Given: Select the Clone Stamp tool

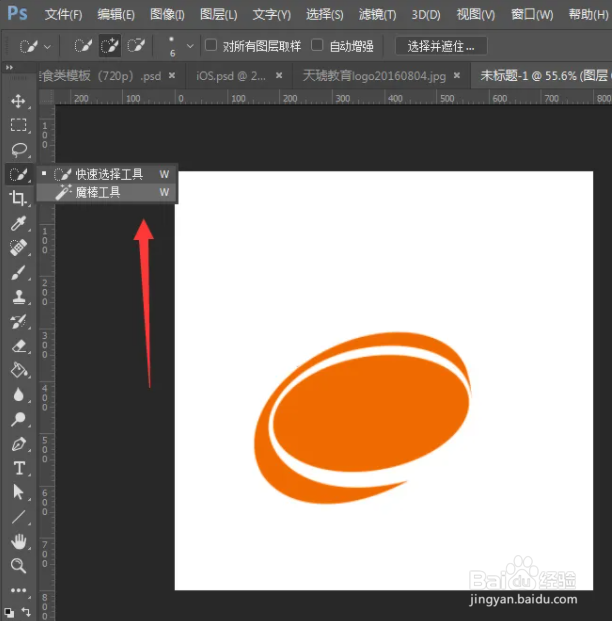Looking at the screenshot, I should click(x=18, y=297).
